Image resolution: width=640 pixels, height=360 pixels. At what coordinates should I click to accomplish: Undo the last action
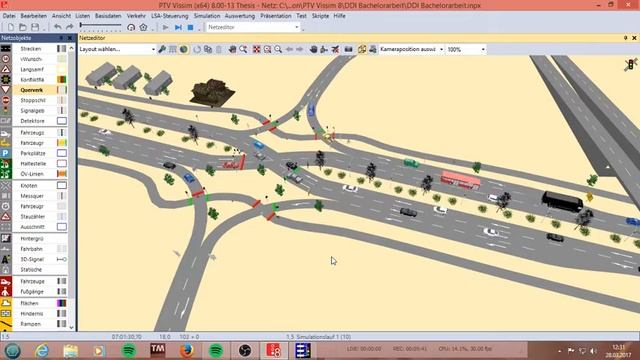click(58, 27)
